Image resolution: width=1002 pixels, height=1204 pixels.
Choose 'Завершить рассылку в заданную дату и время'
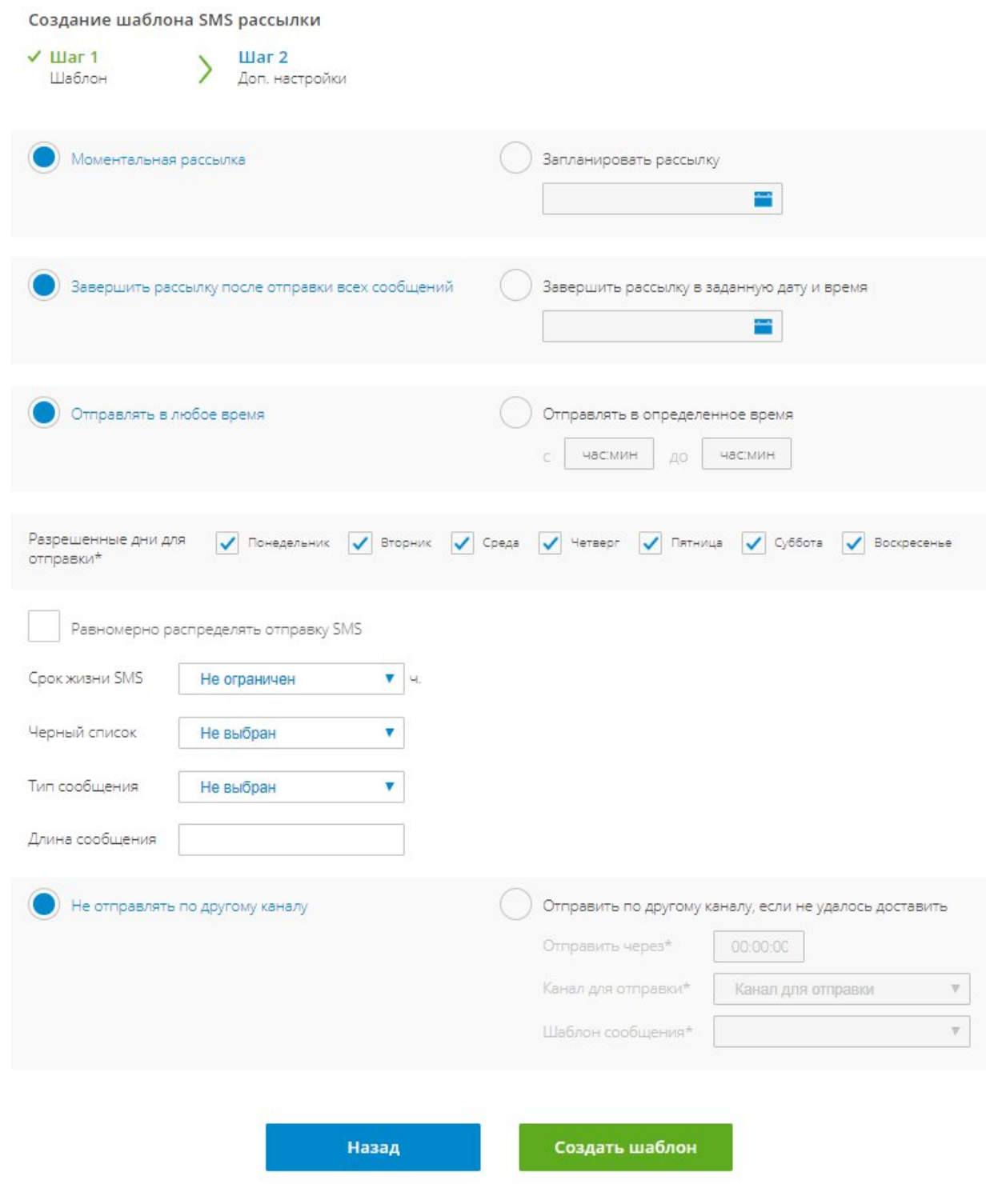(515, 286)
